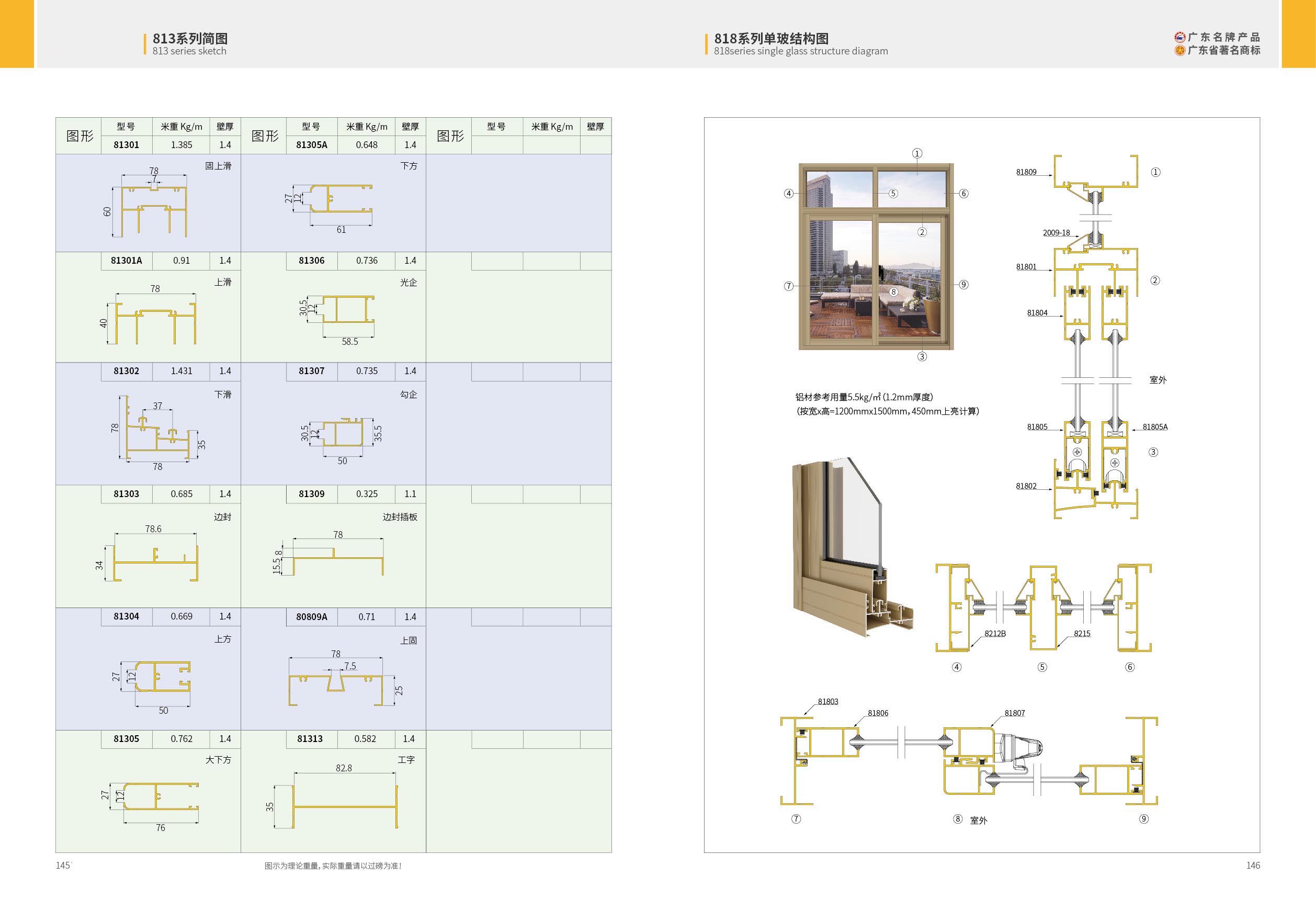Select the weight value 1.431
The width and height of the screenshot is (1316, 899).
[181, 371]
